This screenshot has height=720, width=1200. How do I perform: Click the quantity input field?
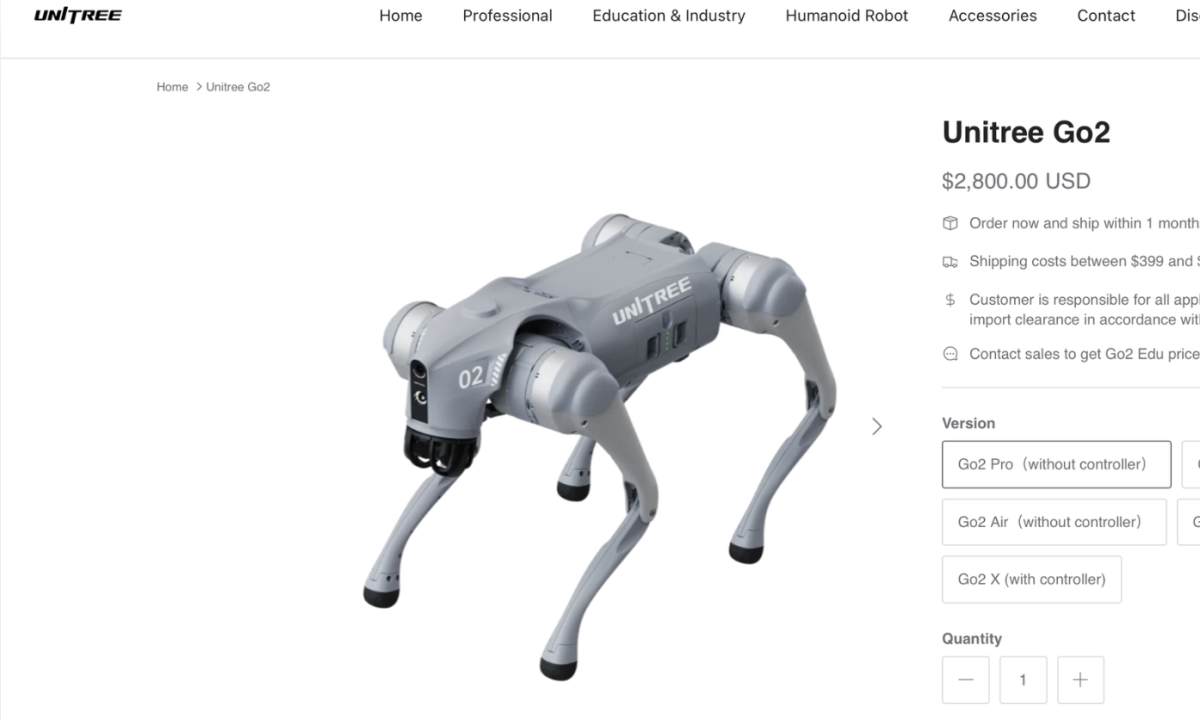(x=1023, y=680)
